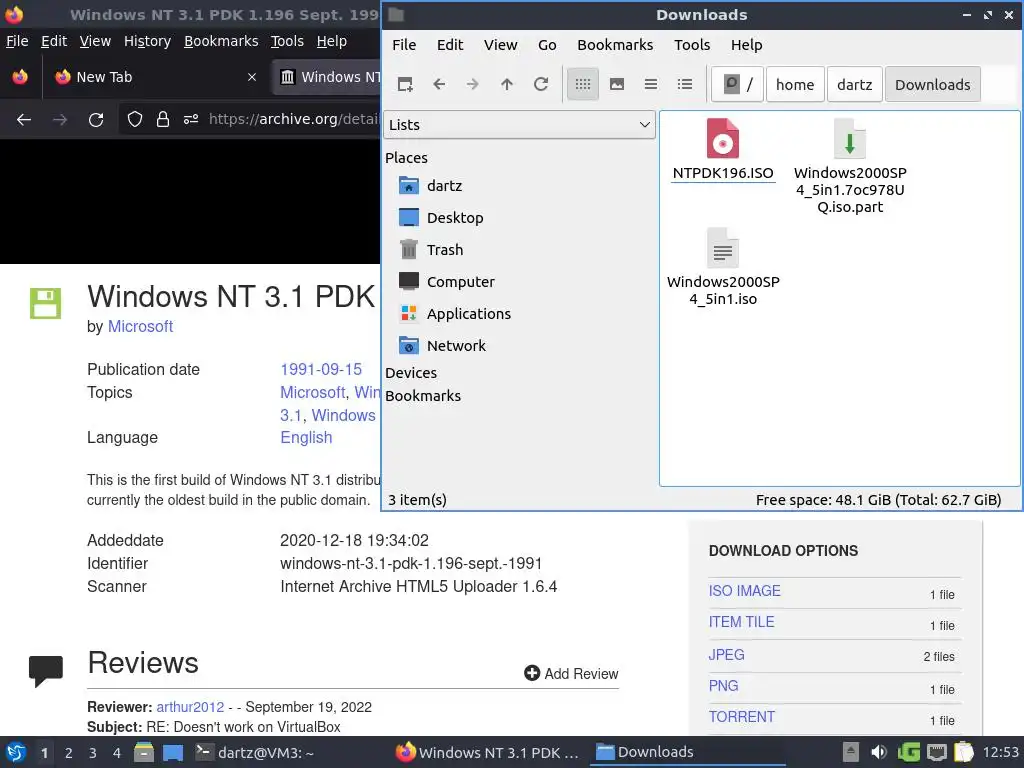This screenshot has height=768, width=1024.
Task: Open Go menu in Downloads window
Action: [x=547, y=45]
